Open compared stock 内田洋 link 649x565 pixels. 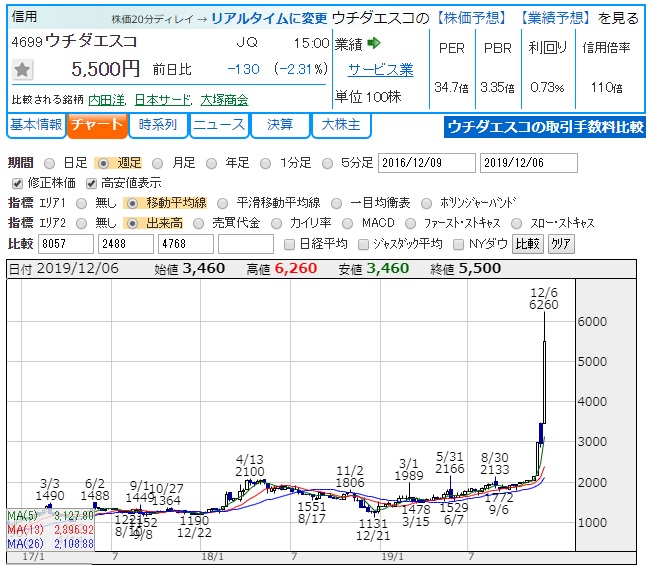coord(107,100)
